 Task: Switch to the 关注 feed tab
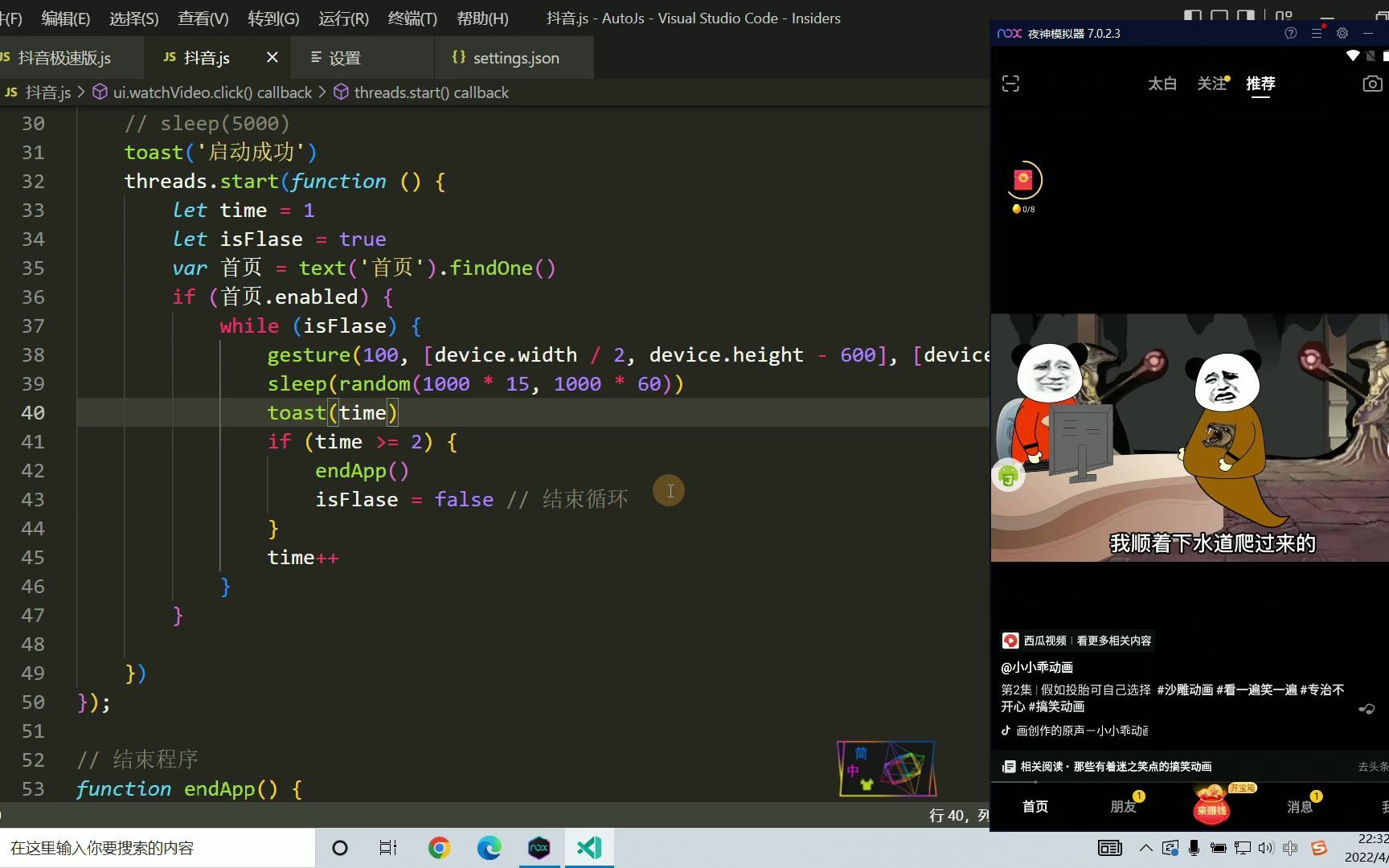point(1211,84)
